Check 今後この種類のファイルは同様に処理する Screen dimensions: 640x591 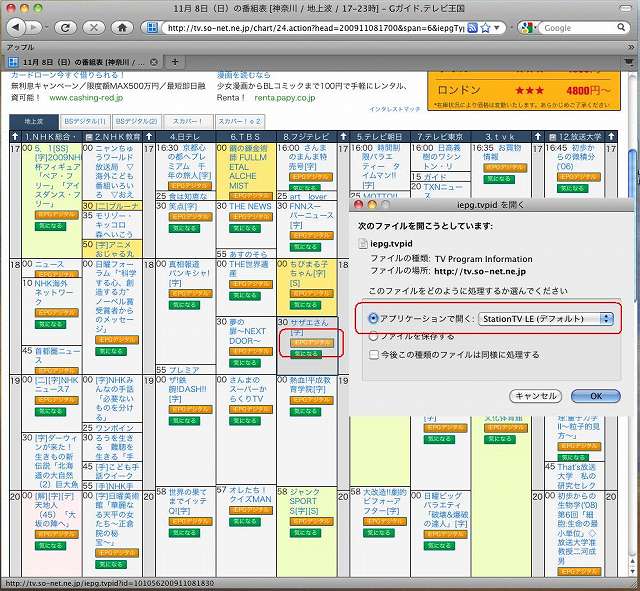(x=373, y=355)
